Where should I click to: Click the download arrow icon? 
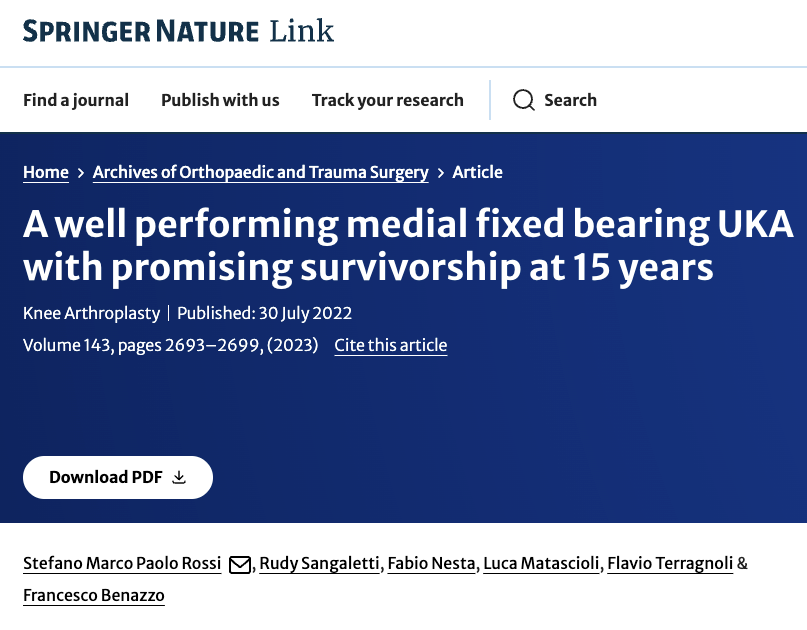coord(179,478)
